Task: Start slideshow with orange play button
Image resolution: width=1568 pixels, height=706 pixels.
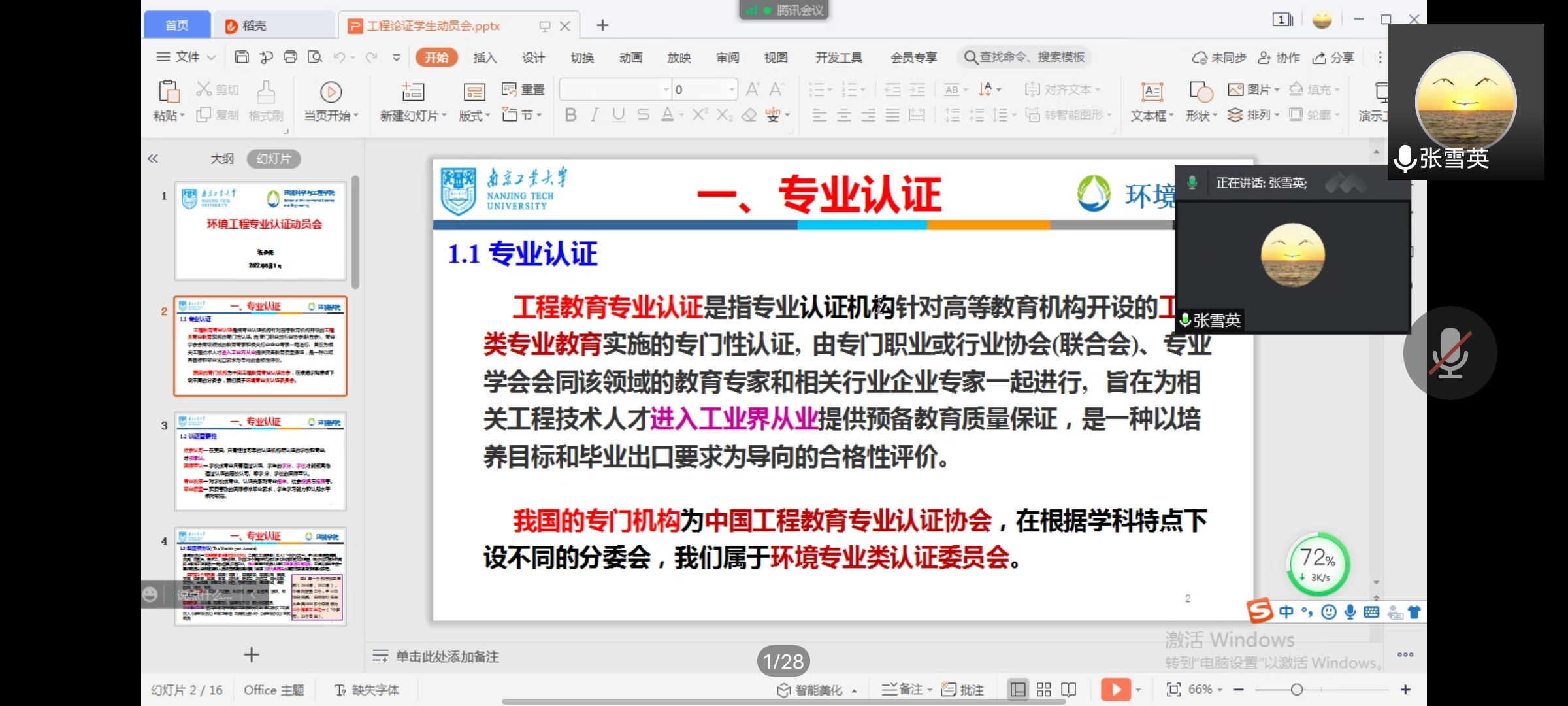Action: (x=1116, y=689)
